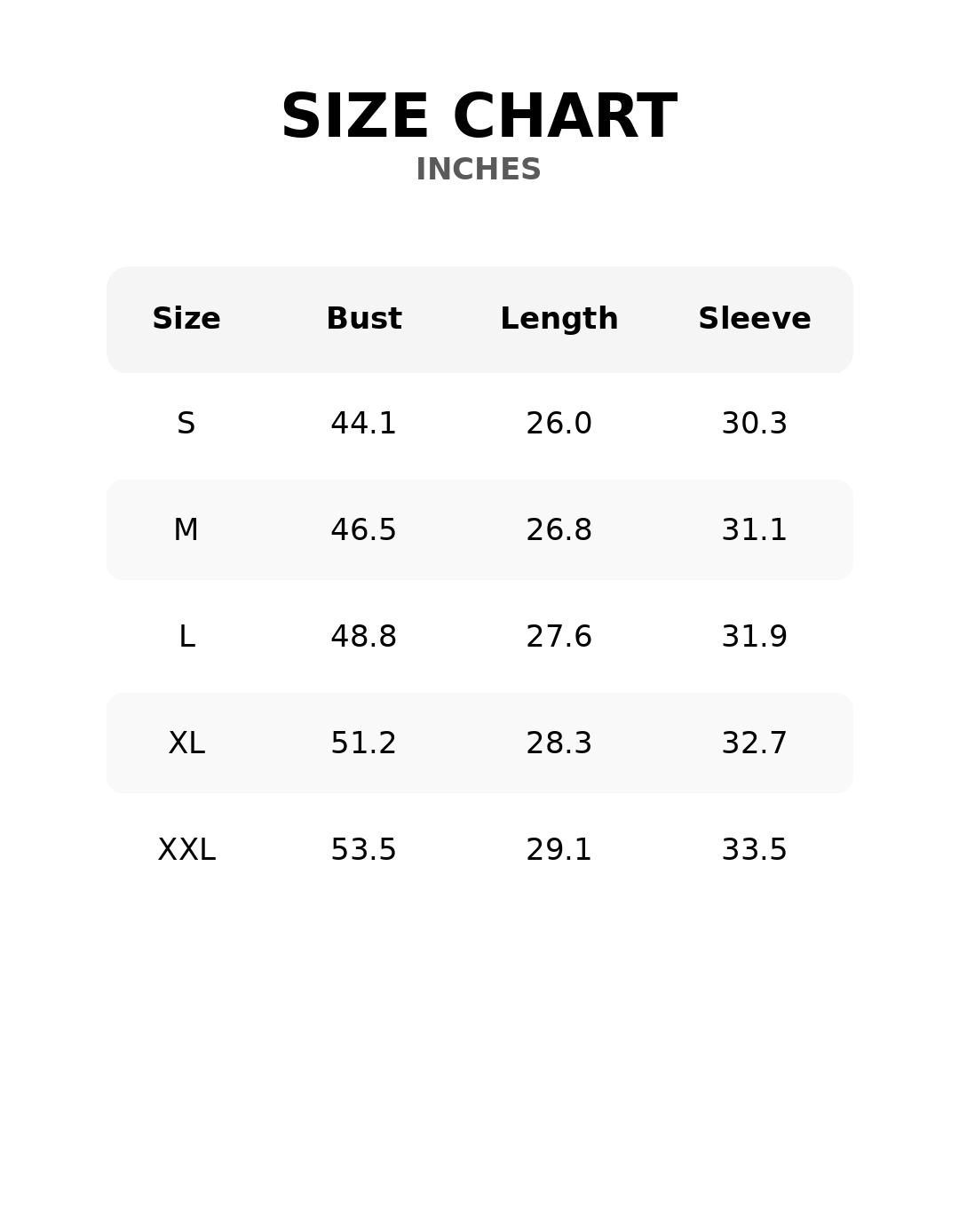Select the Bust column header
Screen dimensions: 959x1232
pyautogui.click(x=364, y=319)
